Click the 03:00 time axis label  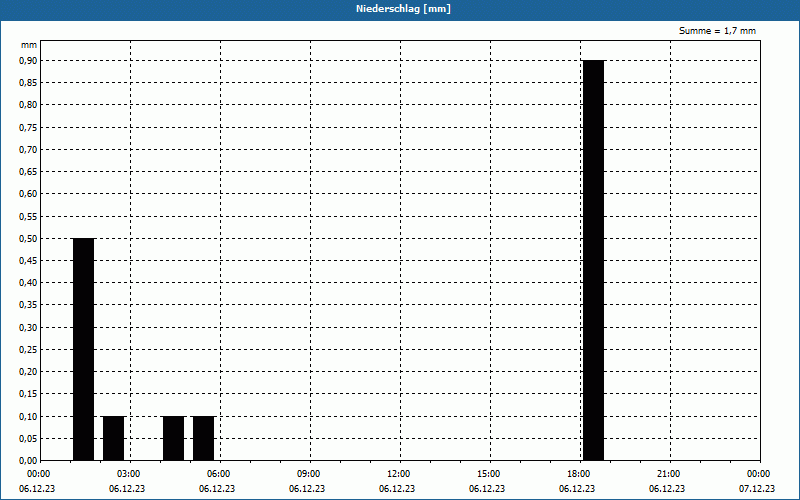129,474
